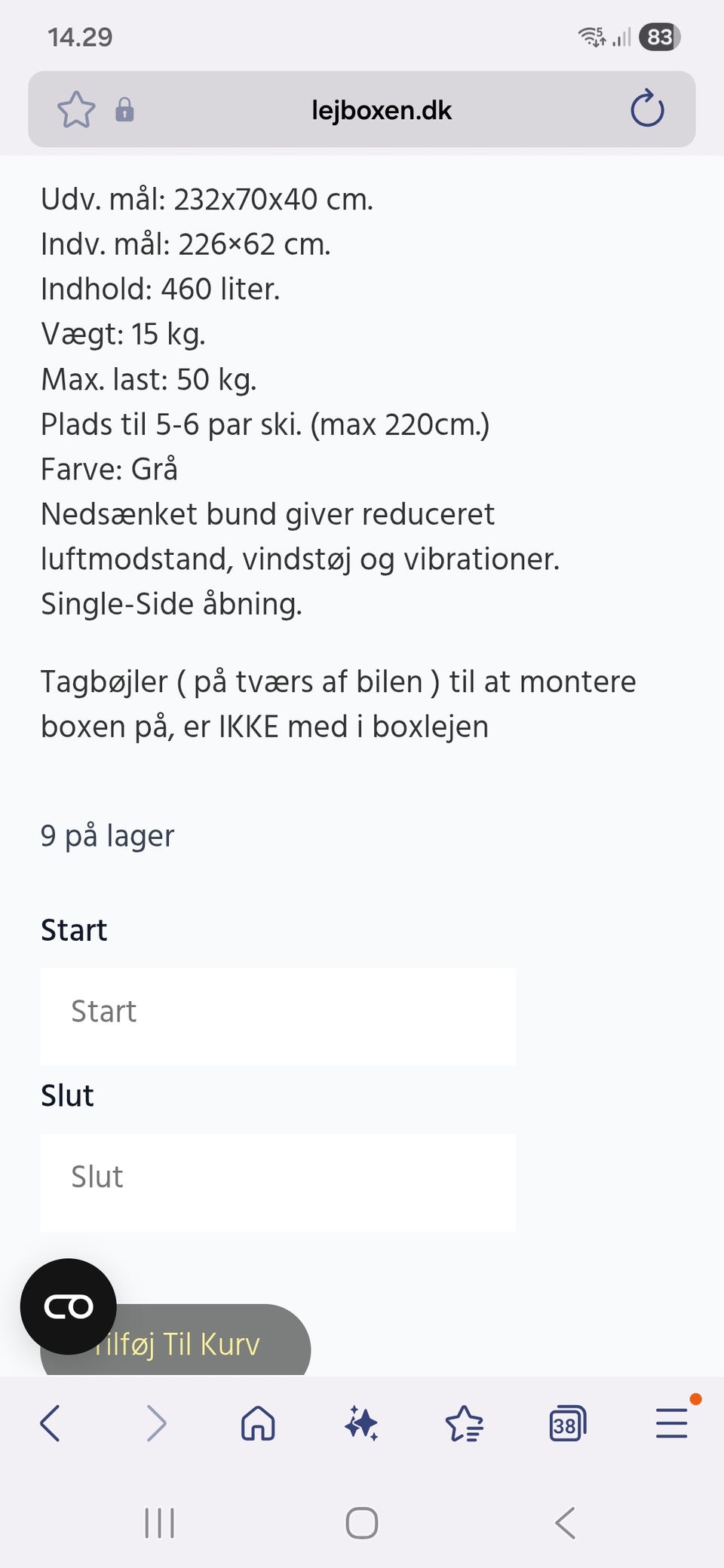Tap the lejboxen.dk address bar text
The height and width of the screenshot is (1568, 724).
[381, 111]
